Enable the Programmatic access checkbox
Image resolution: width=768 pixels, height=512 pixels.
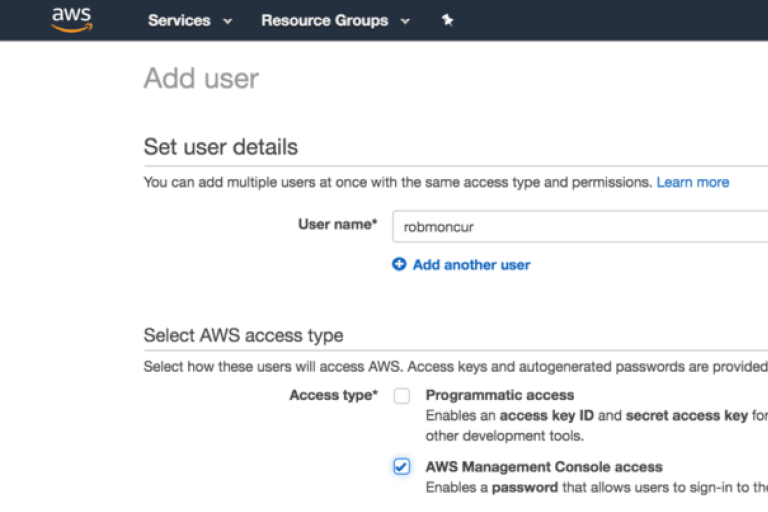click(x=402, y=396)
